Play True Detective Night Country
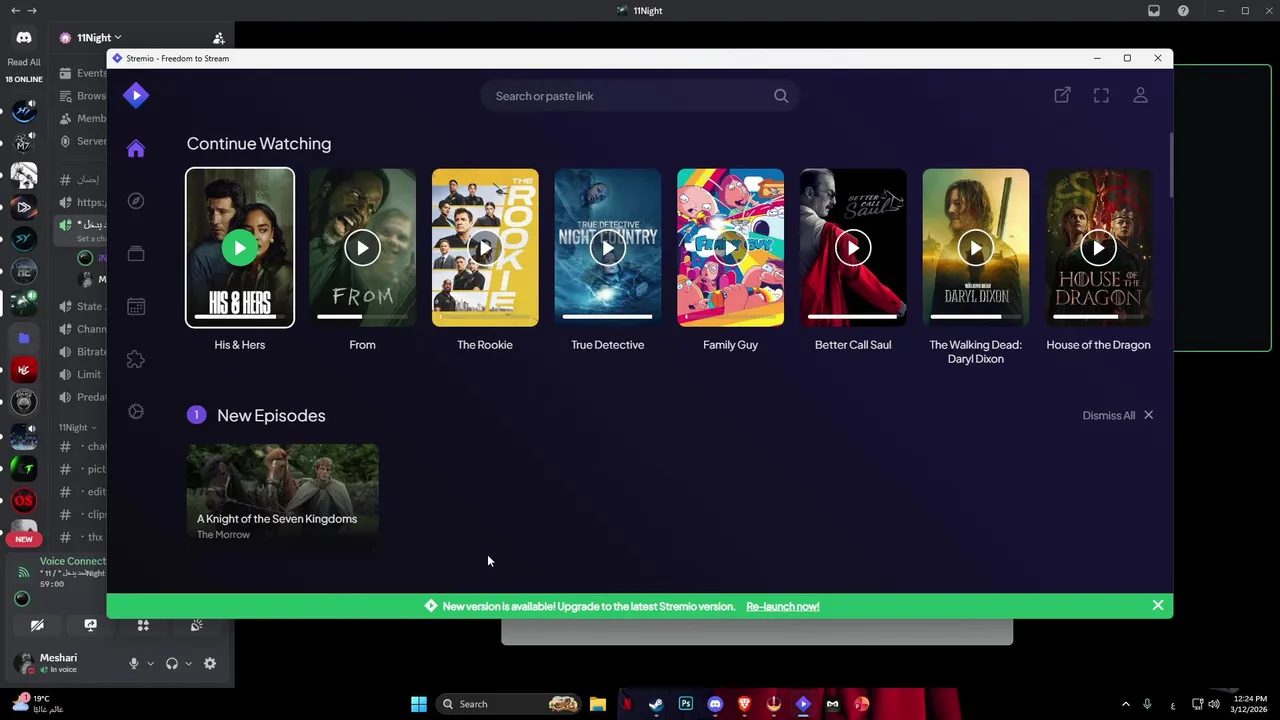1280x720 pixels. [608, 248]
